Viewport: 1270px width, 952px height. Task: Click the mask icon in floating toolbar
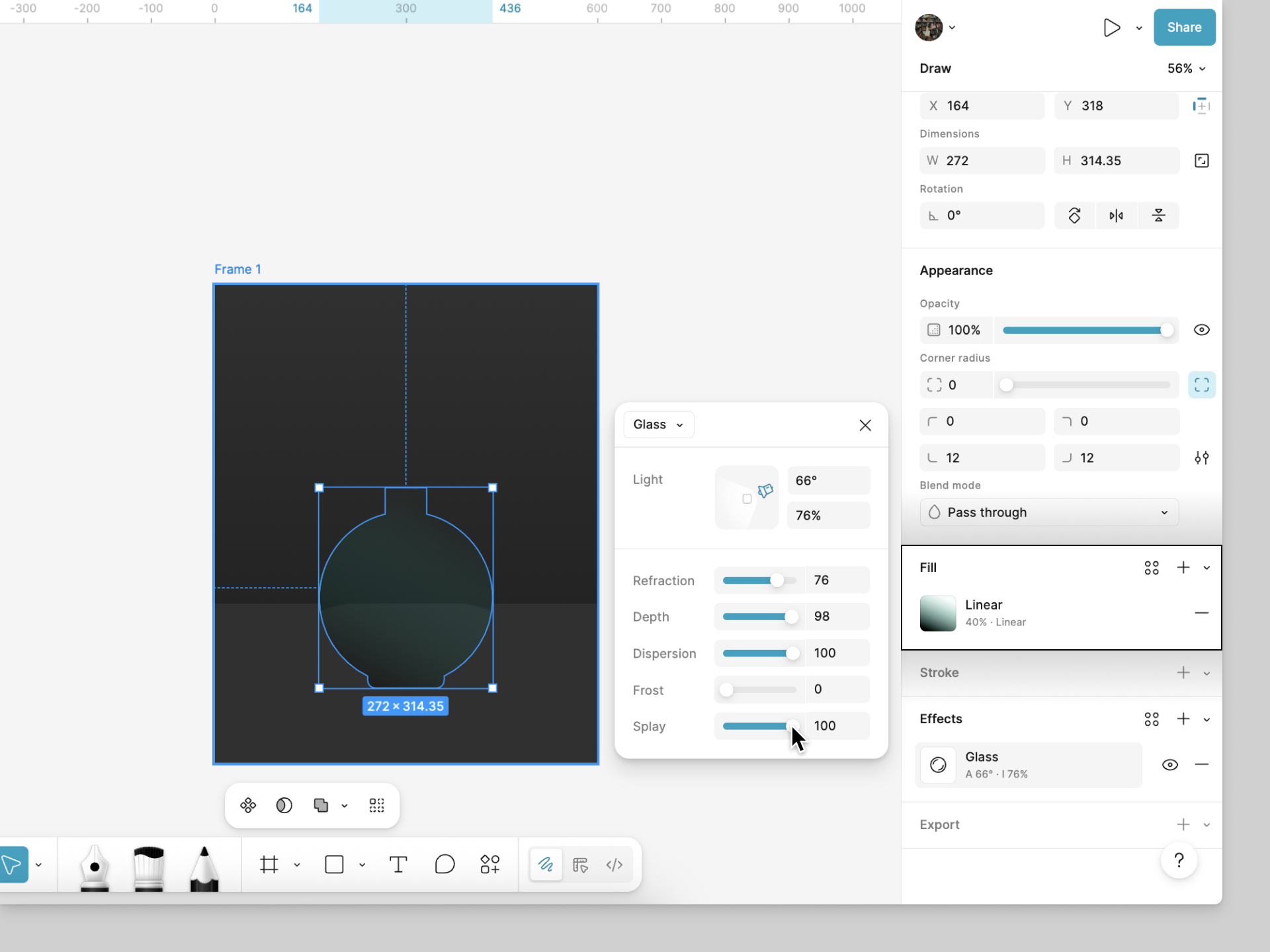click(284, 805)
